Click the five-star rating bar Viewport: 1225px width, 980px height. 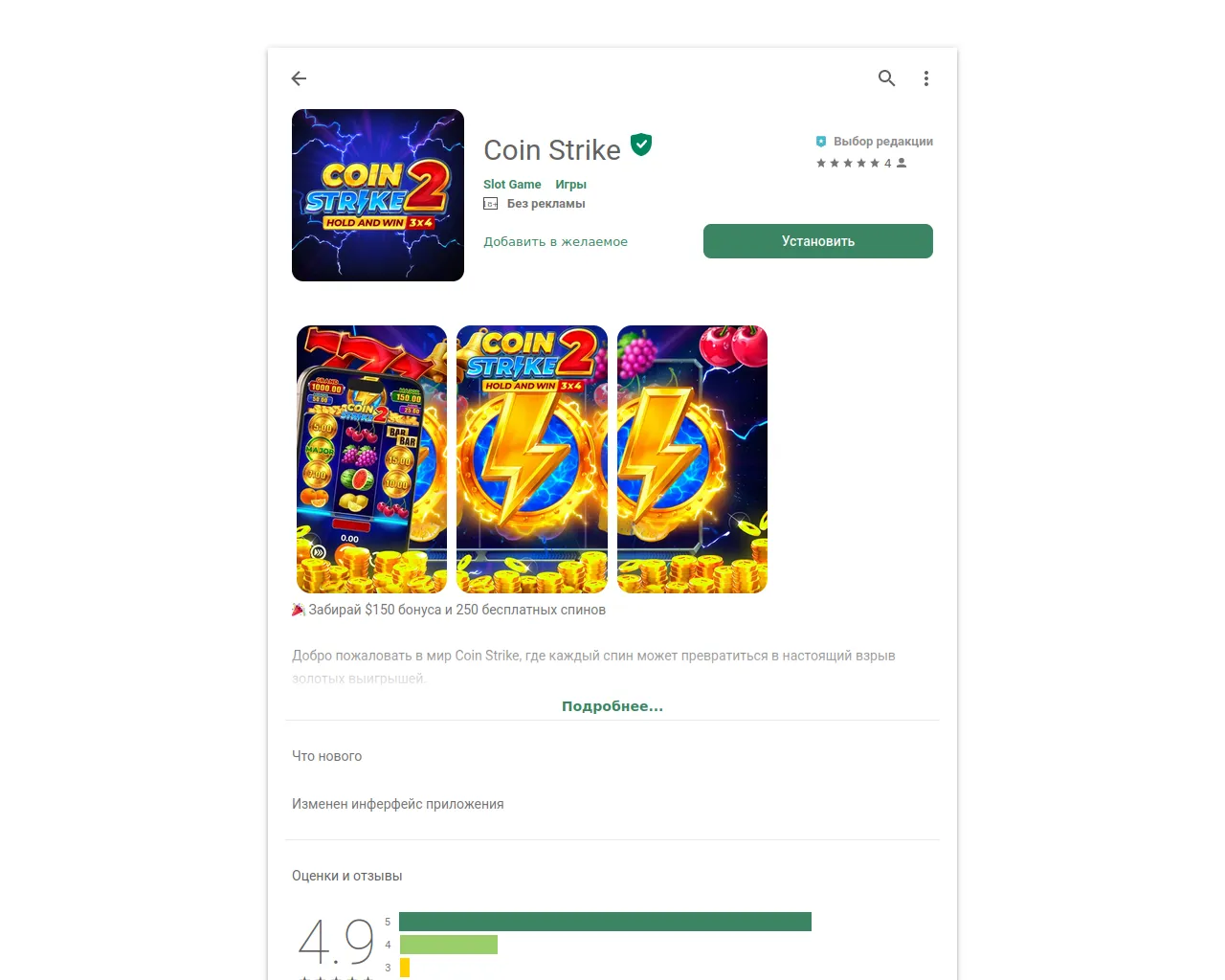tap(605, 922)
